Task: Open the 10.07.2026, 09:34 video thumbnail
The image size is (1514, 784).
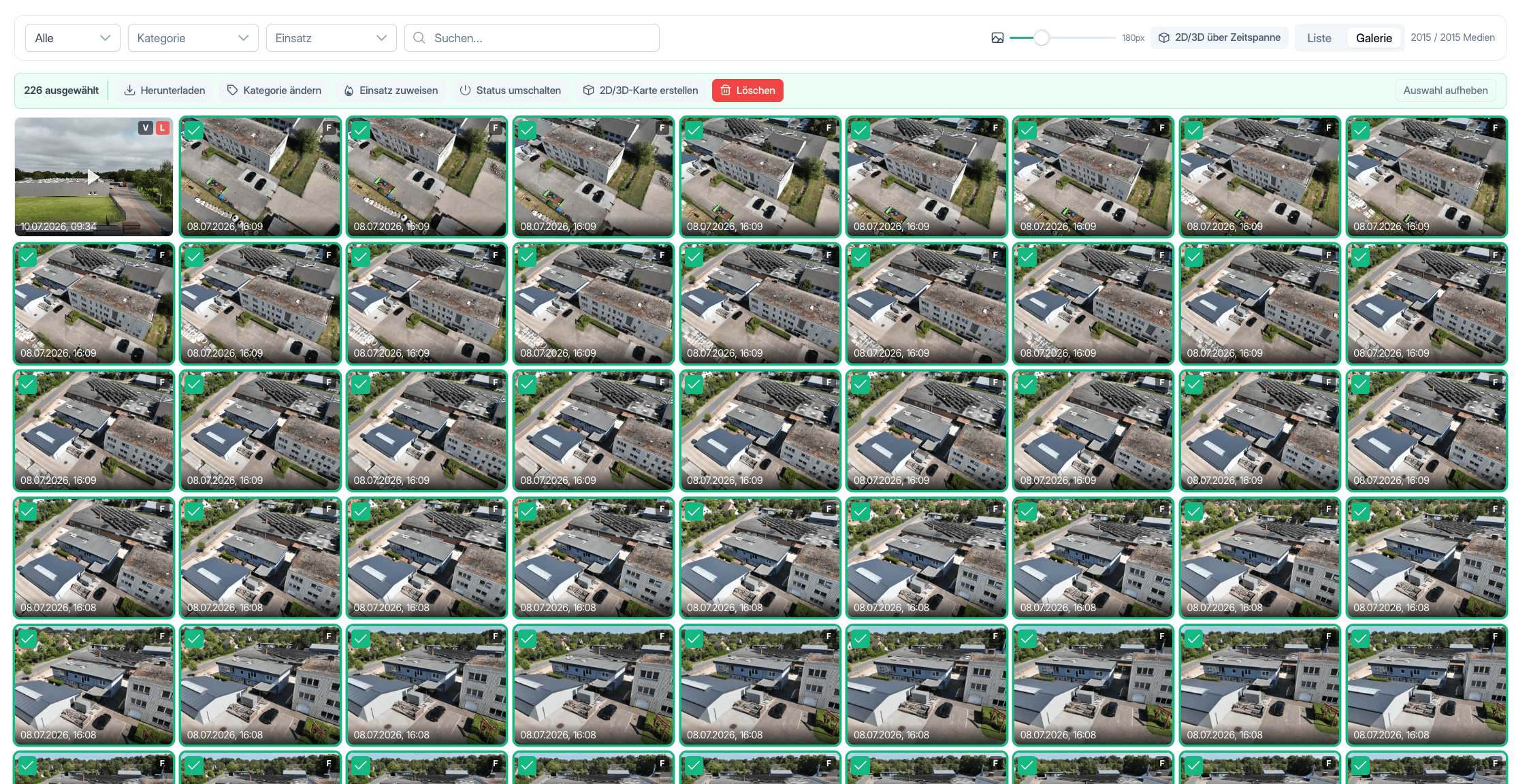Action: (94, 177)
